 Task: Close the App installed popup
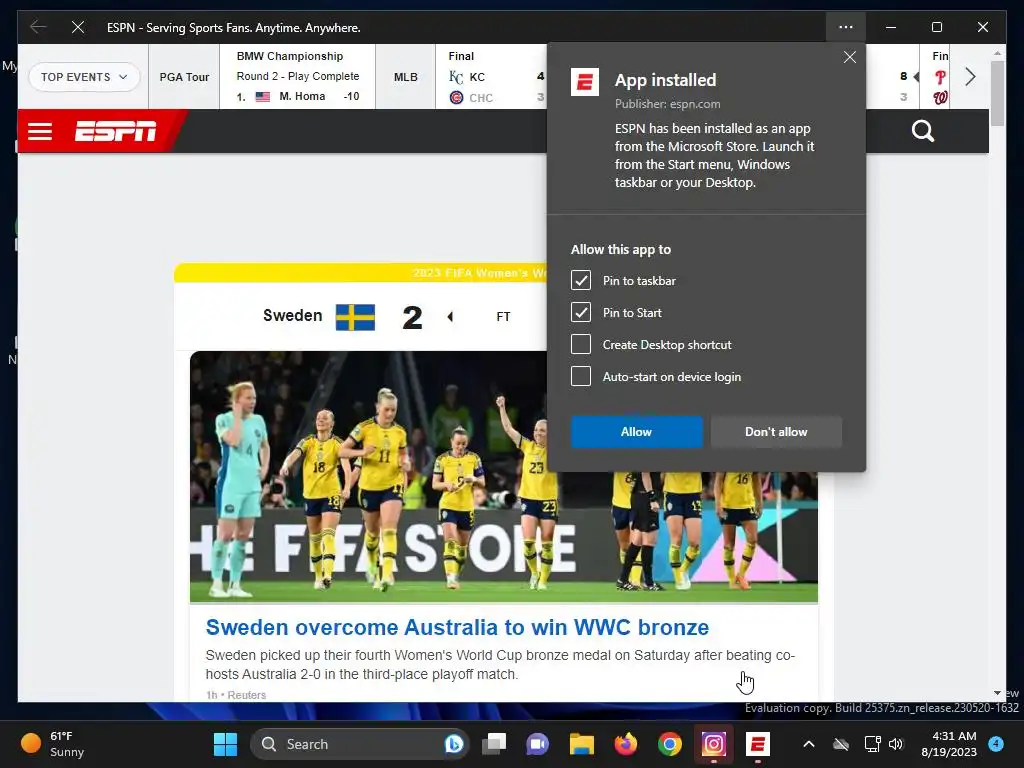click(850, 57)
